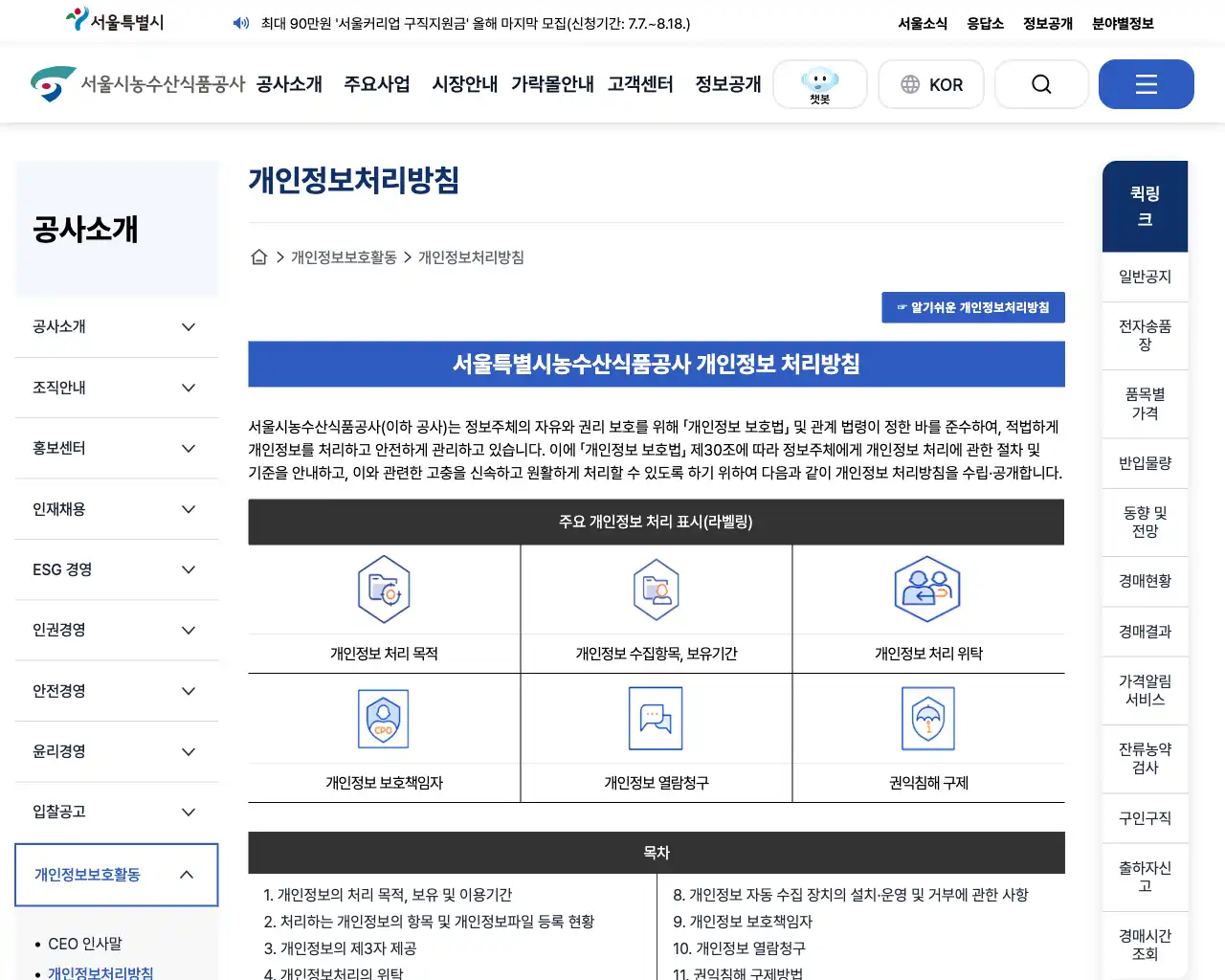Screen dimensions: 1225x980
Task: Open the blue hamburger menu button
Action: 1147,84
